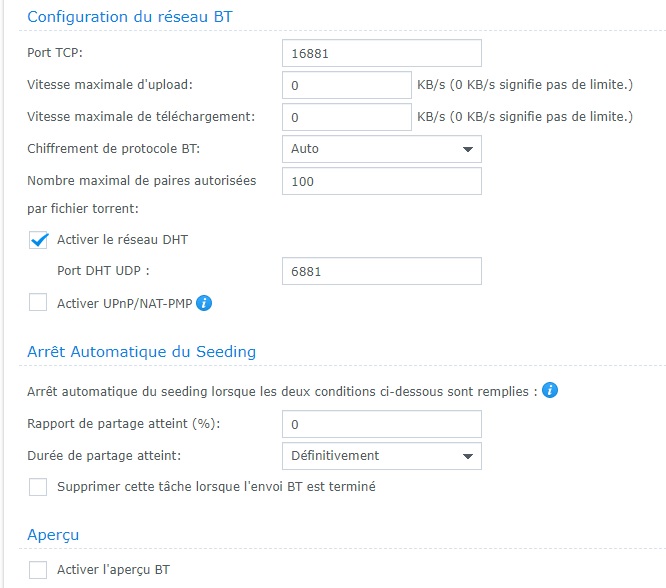Enable Activer l'aperçu BT checkbox
The width and height of the screenshot is (666, 588).
coord(39,570)
